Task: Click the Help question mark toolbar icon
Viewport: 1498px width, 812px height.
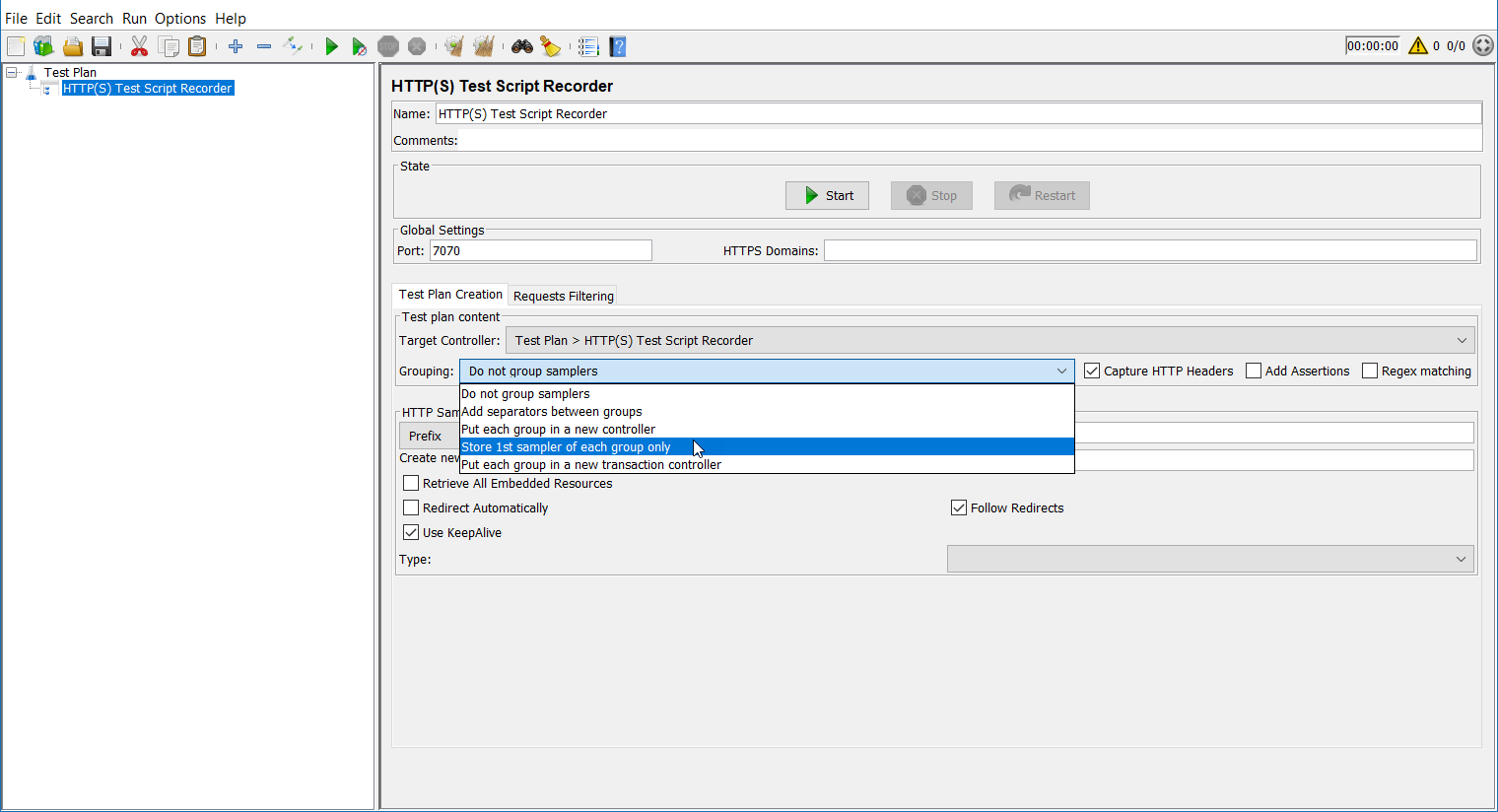Action: (x=618, y=46)
